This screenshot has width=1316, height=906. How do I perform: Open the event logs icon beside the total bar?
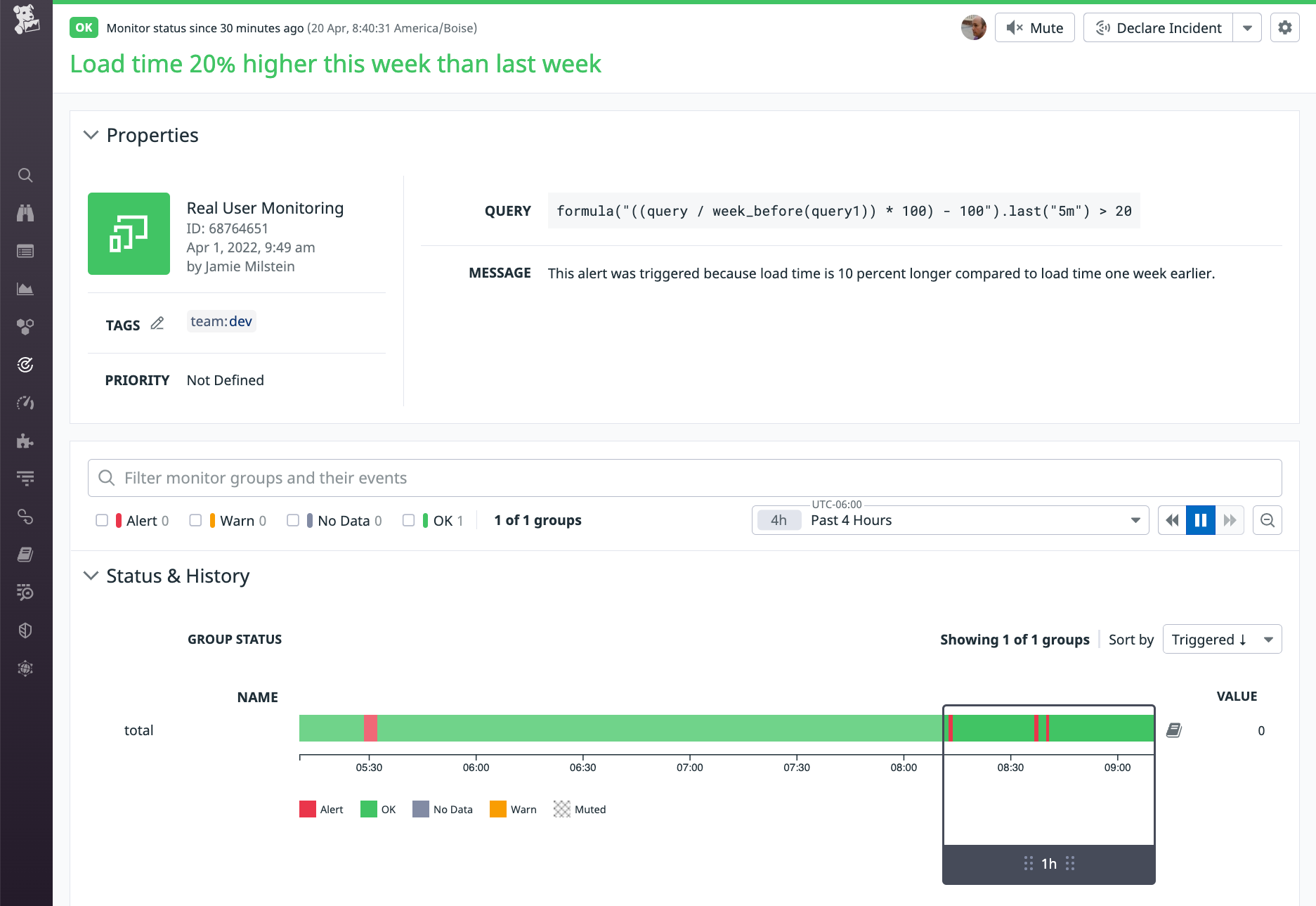1174,730
